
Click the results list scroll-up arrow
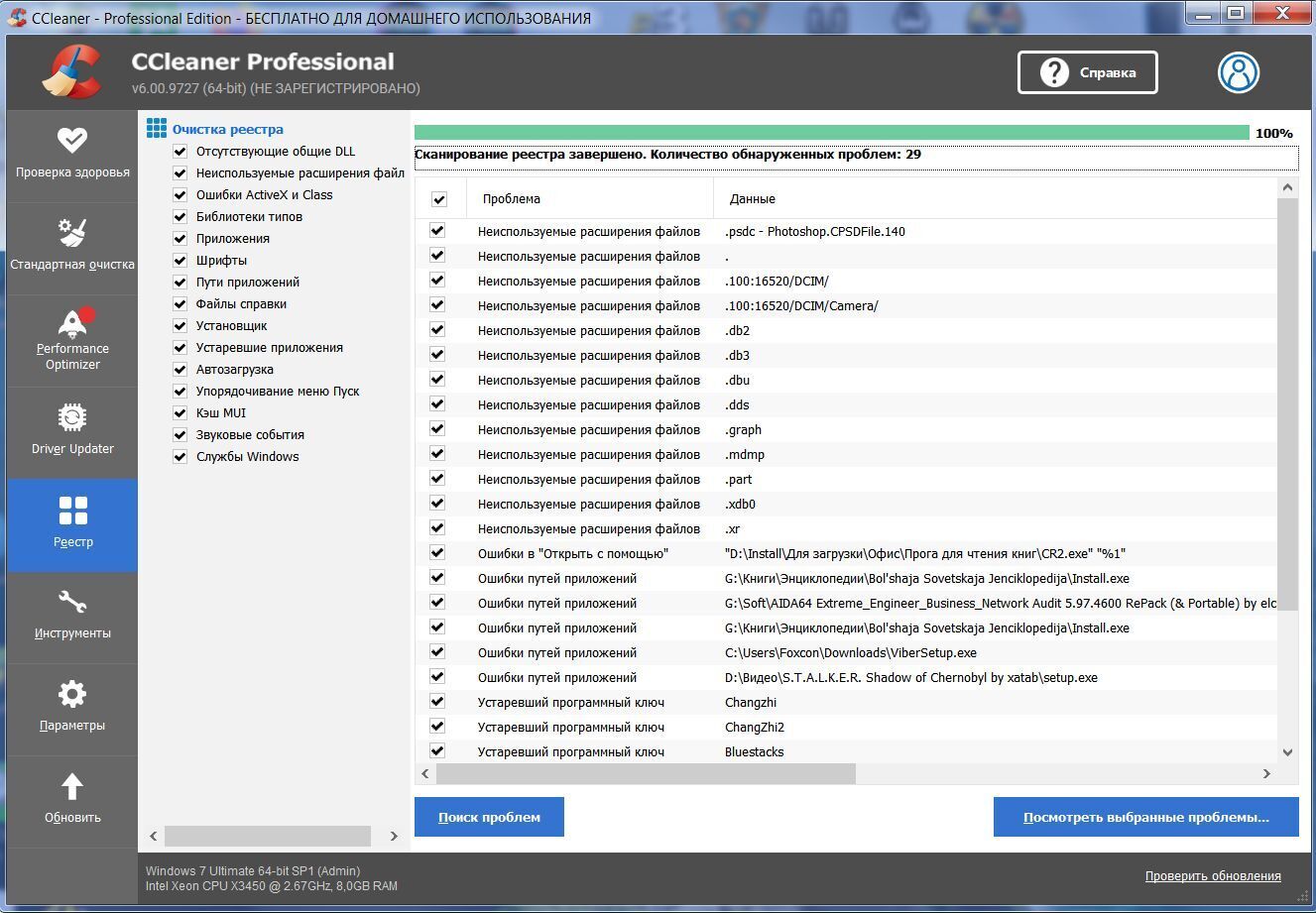coord(1288,188)
